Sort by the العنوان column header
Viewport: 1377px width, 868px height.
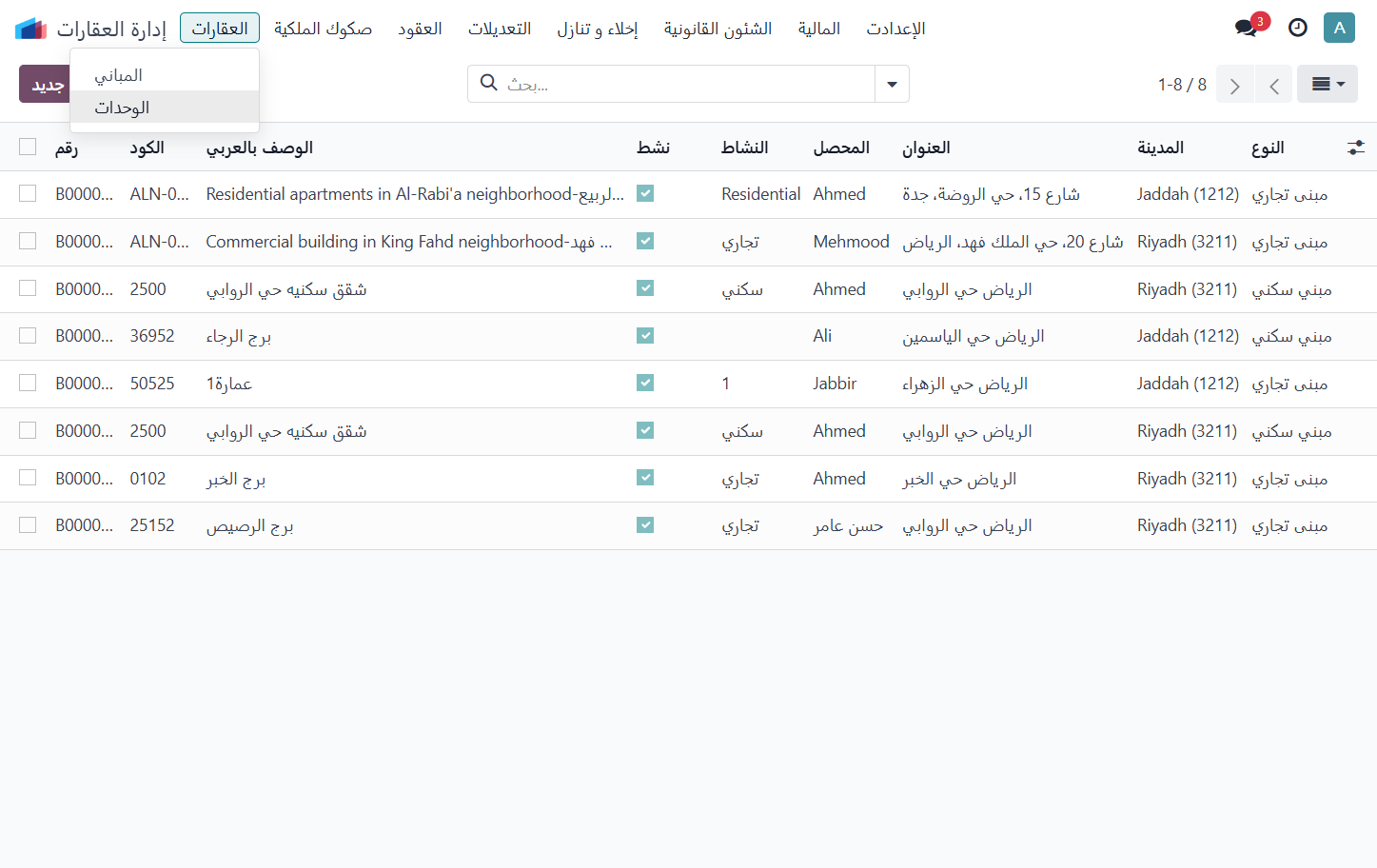click(x=926, y=148)
